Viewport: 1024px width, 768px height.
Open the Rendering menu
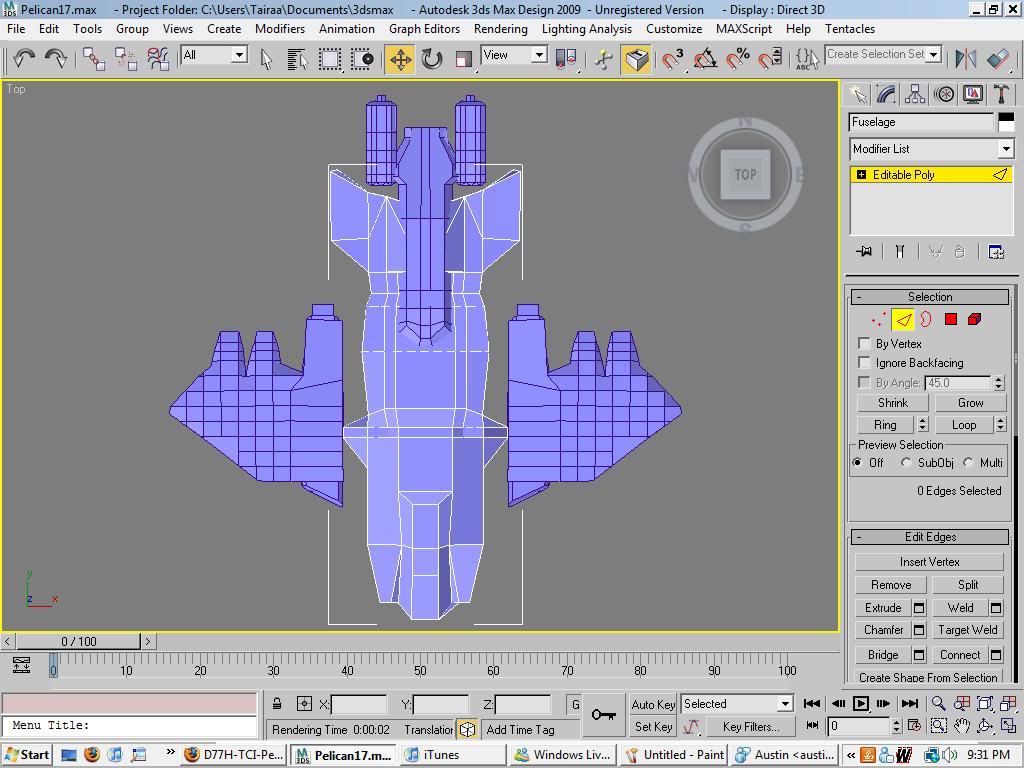coord(500,29)
